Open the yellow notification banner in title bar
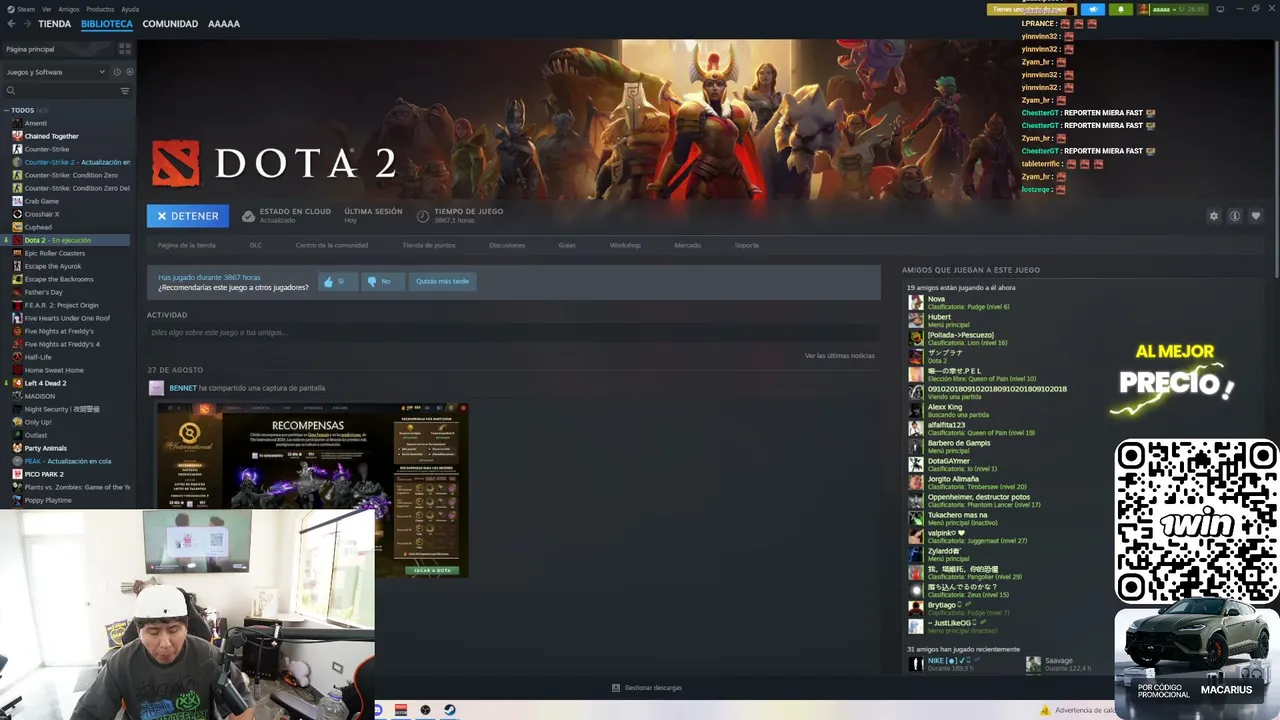 pyautogui.click(x=1031, y=9)
